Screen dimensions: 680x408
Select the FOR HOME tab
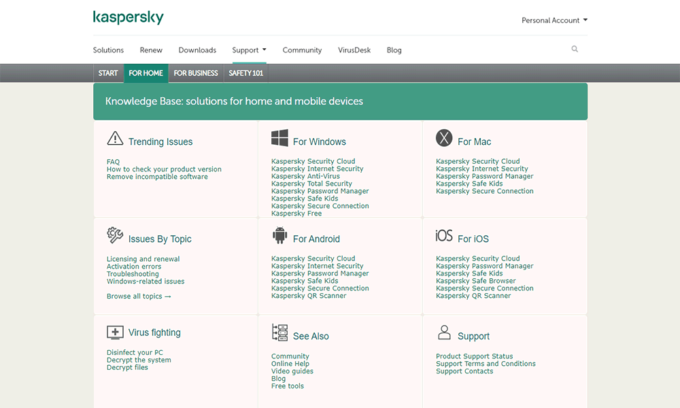click(x=146, y=73)
